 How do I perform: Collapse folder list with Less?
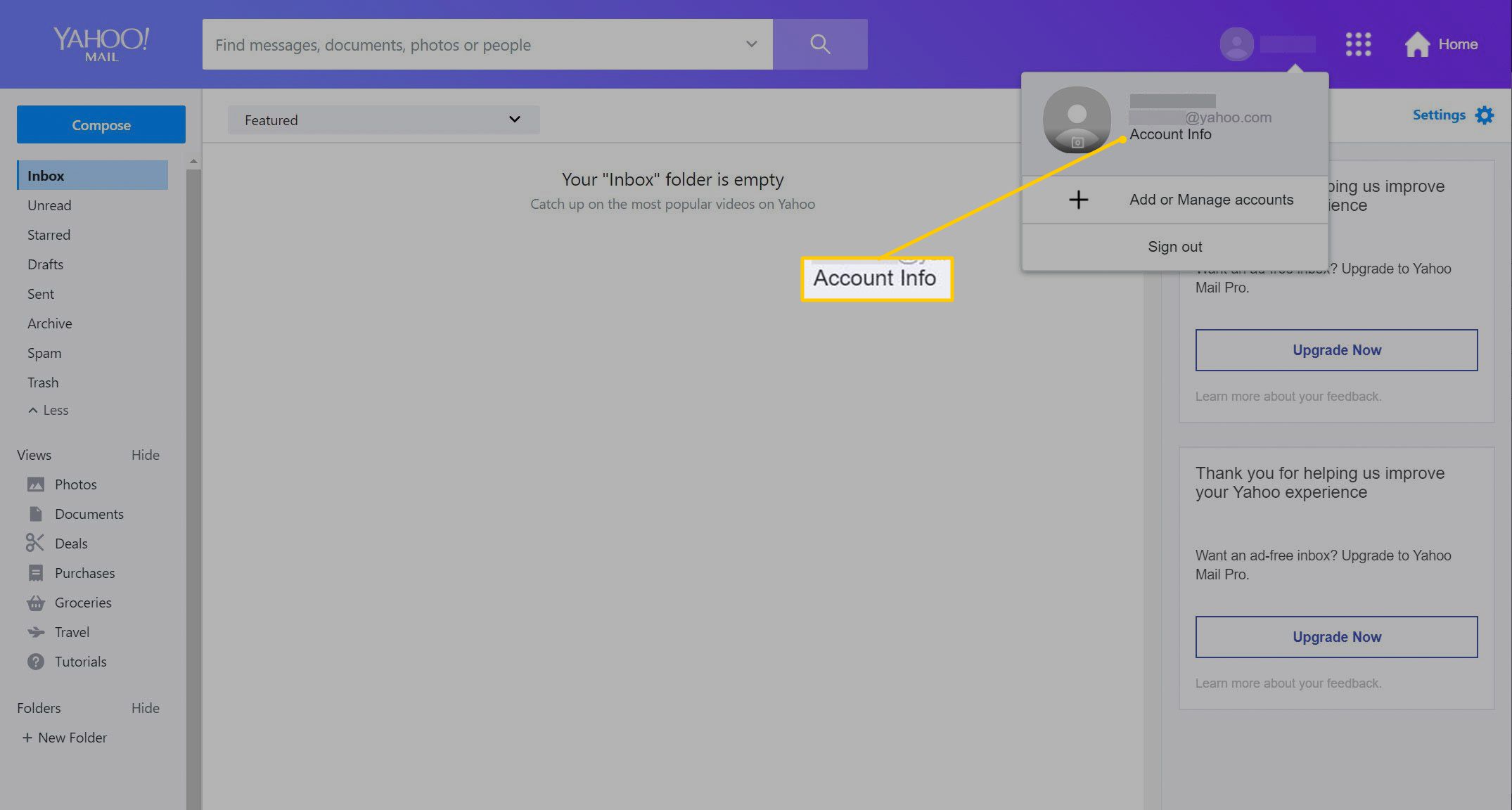click(x=49, y=410)
